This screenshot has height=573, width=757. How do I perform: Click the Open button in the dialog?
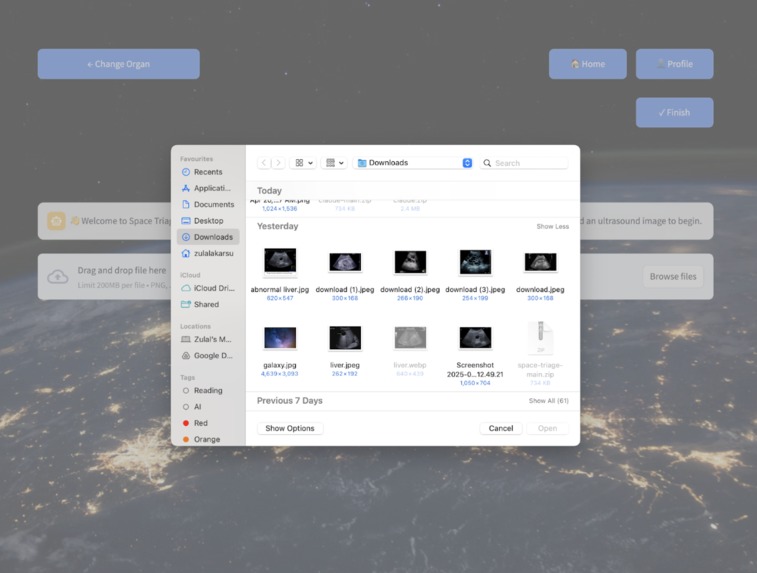547,428
